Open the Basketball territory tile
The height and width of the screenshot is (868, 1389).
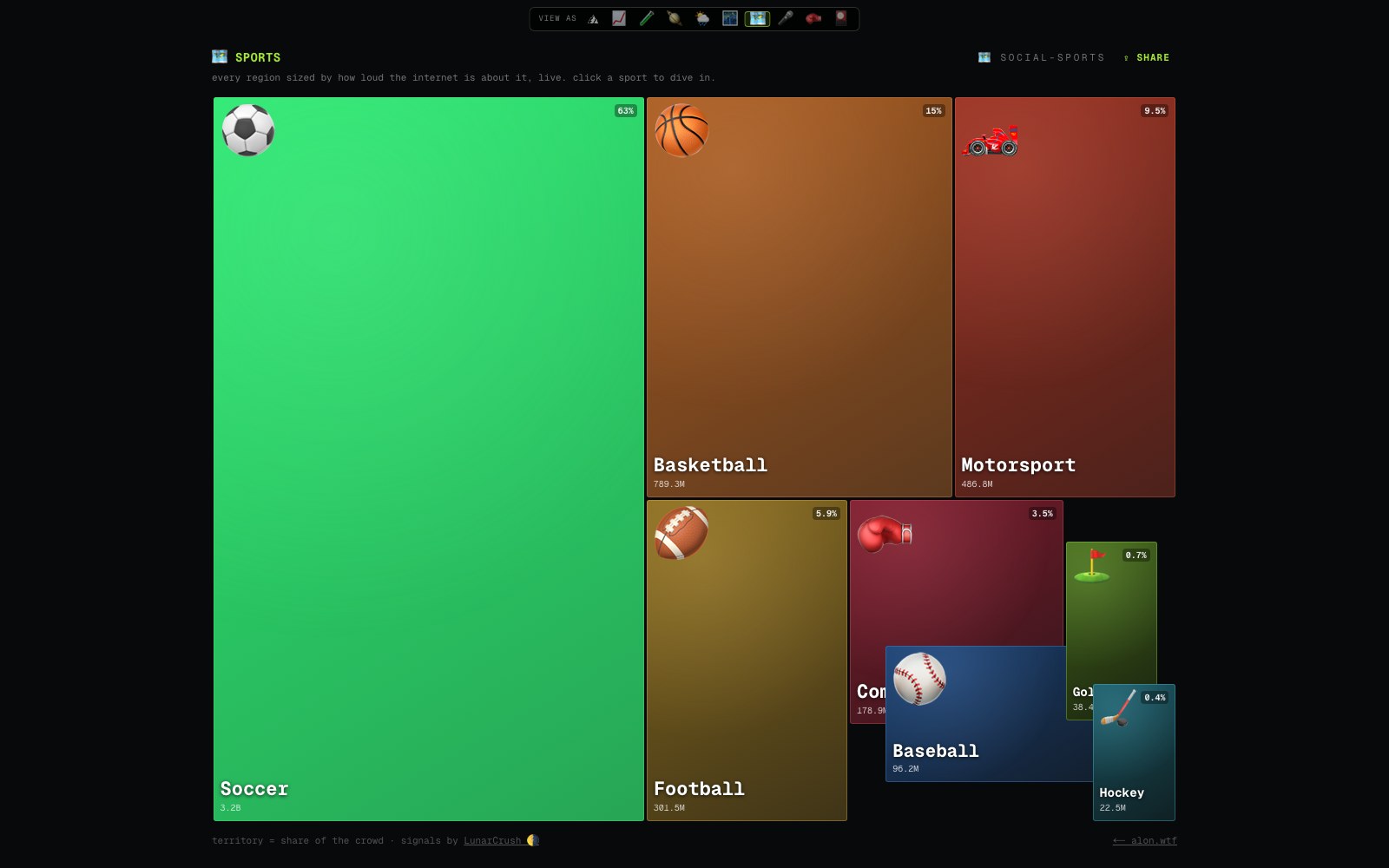coord(800,297)
